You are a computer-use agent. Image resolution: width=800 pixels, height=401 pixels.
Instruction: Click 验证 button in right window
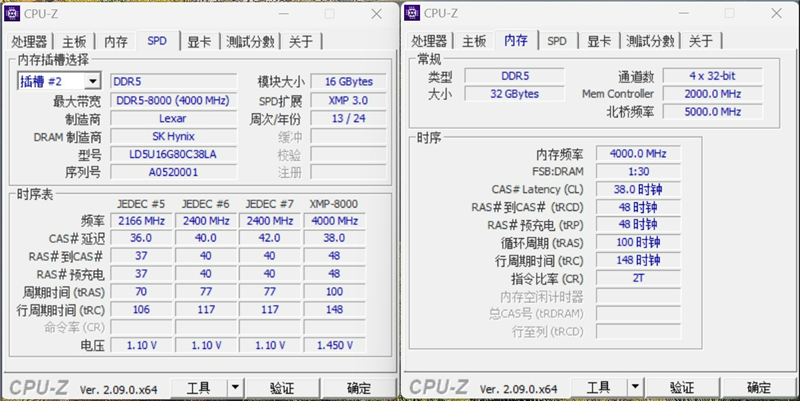(x=682, y=388)
